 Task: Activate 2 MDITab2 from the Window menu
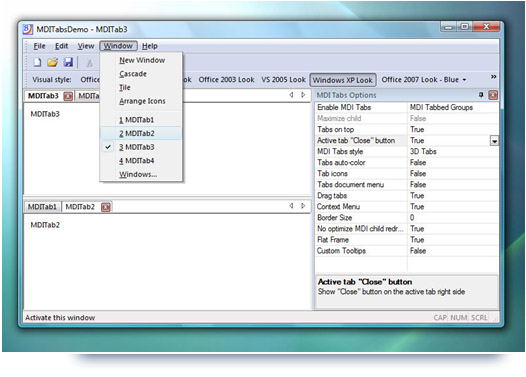tap(141, 133)
